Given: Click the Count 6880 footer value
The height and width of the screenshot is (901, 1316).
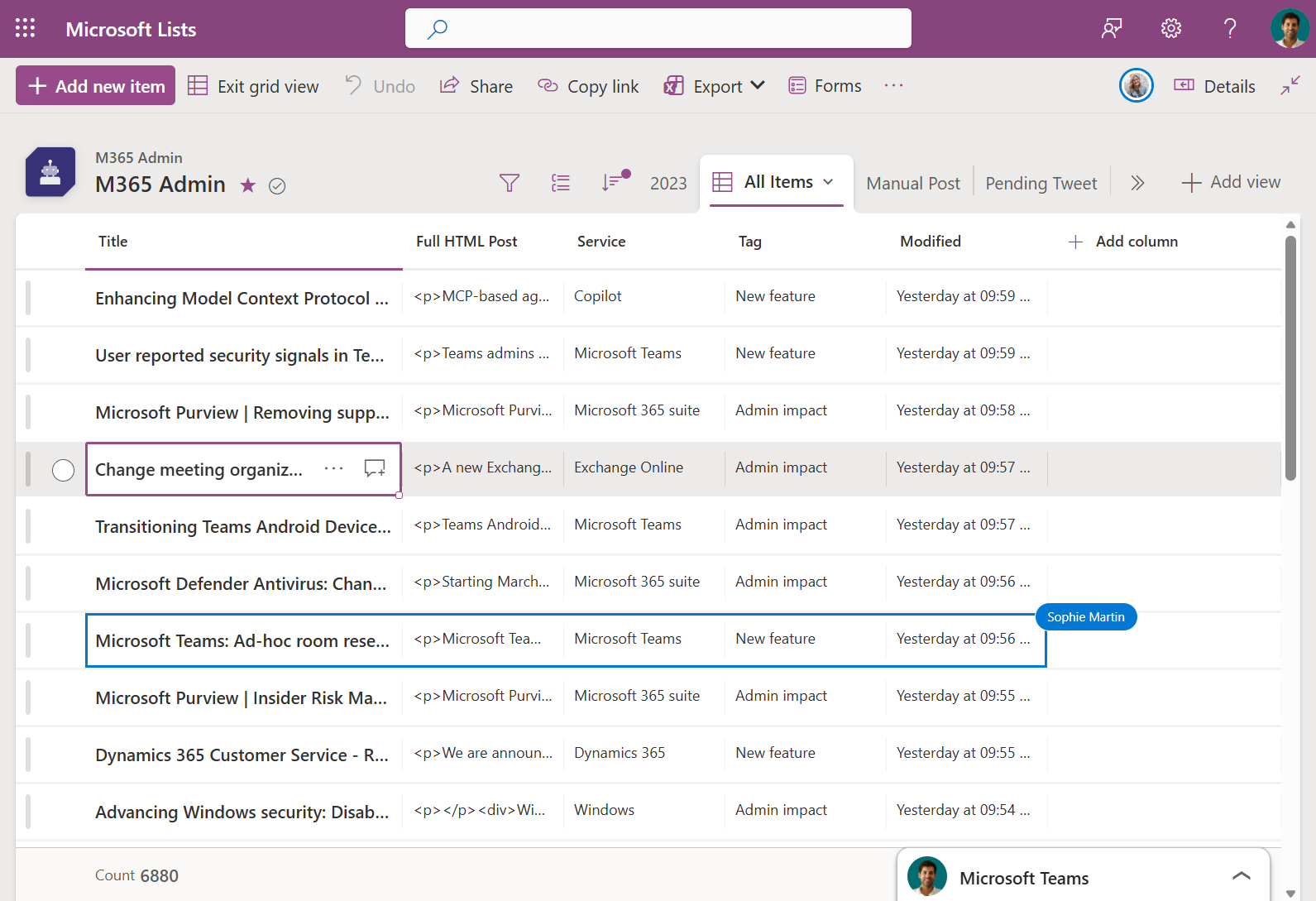Looking at the screenshot, I should point(136,875).
